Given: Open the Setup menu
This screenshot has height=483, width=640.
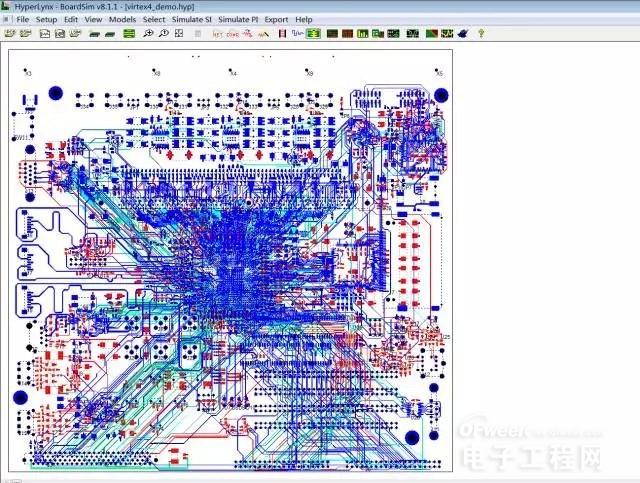Looking at the screenshot, I should [47, 19].
